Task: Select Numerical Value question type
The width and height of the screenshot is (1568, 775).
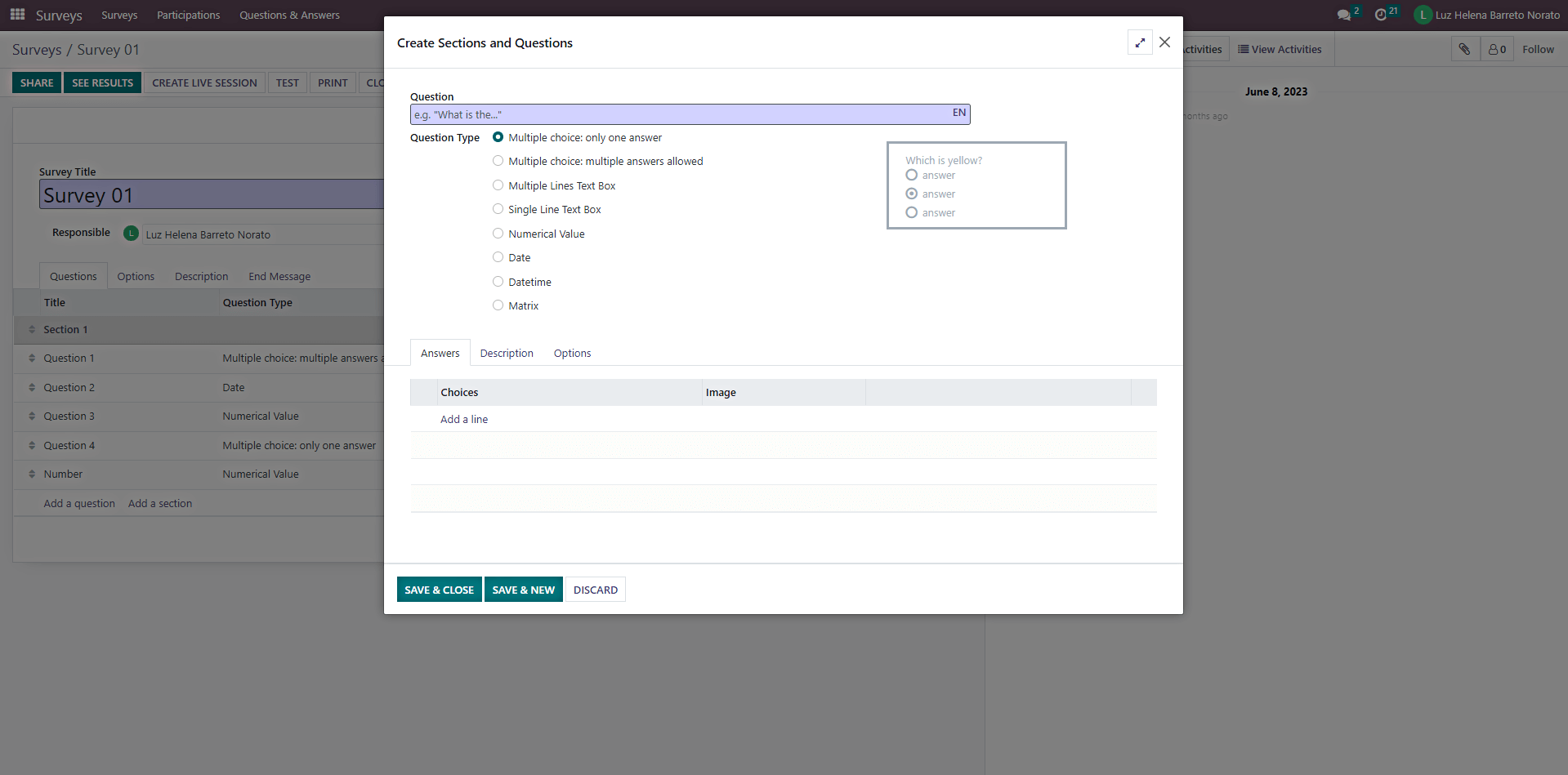Action: click(x=498, y=234)
